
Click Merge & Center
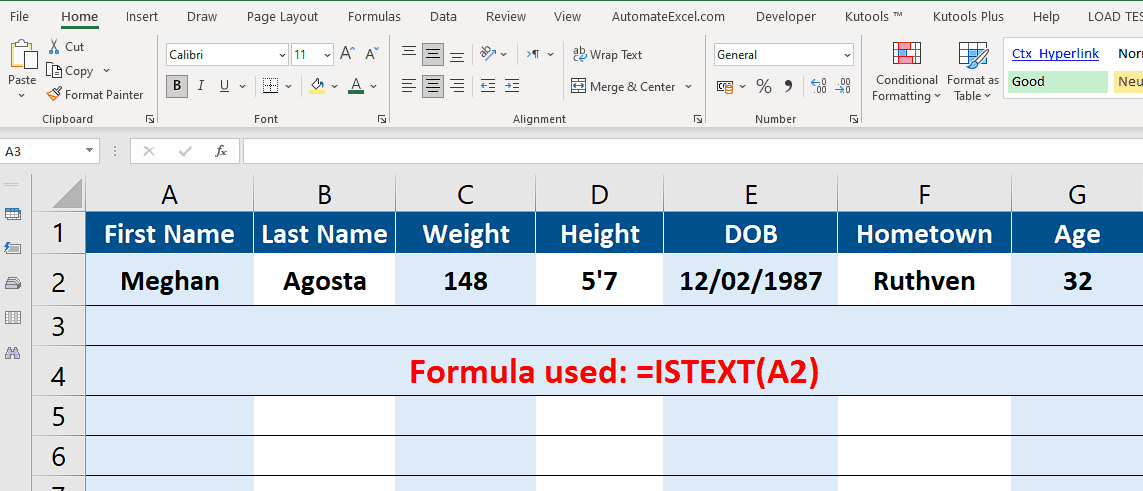pos(624,87)
